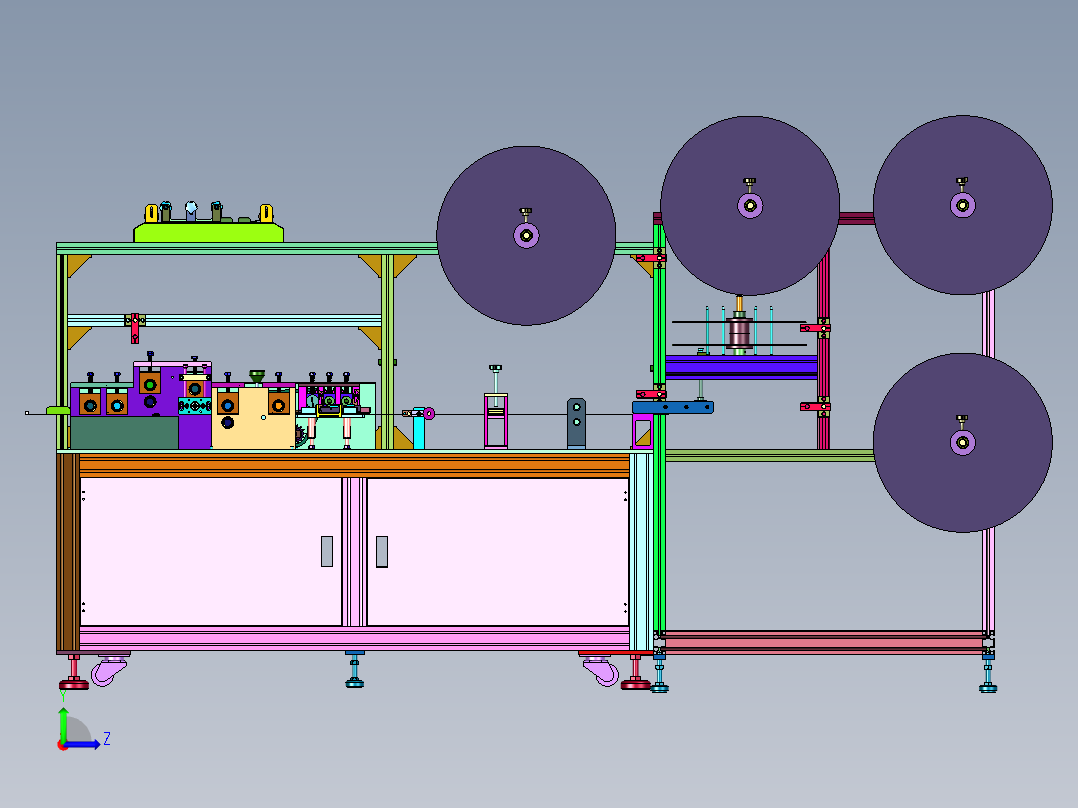Select the right cabinet door handle
The width and height of the screenshot is (1078, 808).
pyautogui.click(x=382, y=552)
